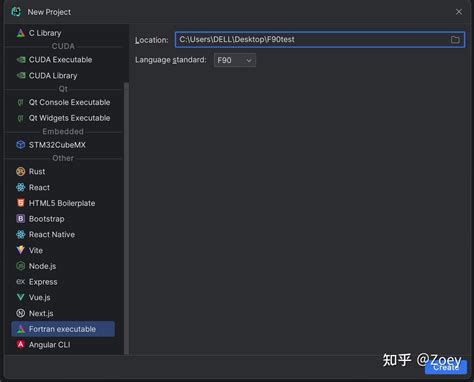Click the Create button
The width and height of the screenshot is (474, 382).
pos(446,367)
